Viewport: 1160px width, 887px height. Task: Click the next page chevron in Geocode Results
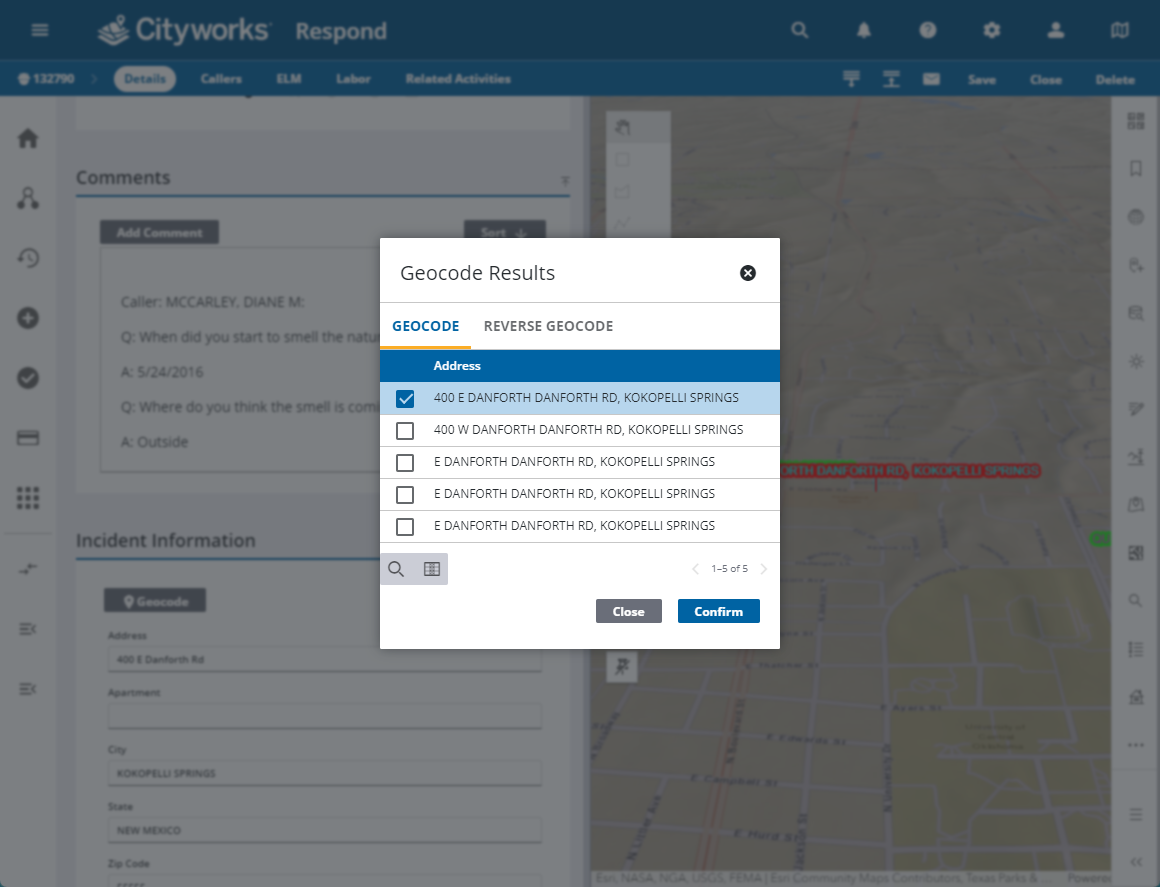point(763,568)
